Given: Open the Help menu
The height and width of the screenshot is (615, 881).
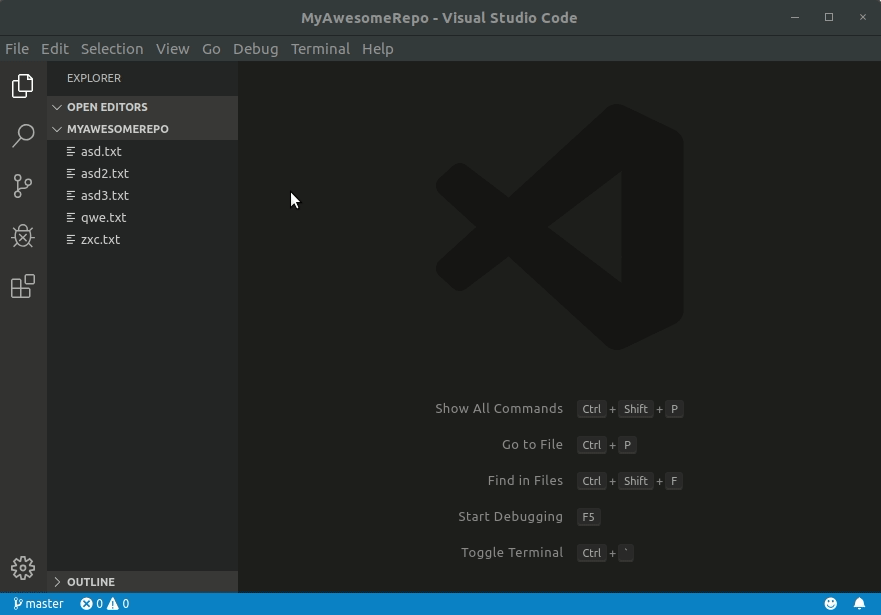Looking at the screenshot, I should [x=378, y=48].
